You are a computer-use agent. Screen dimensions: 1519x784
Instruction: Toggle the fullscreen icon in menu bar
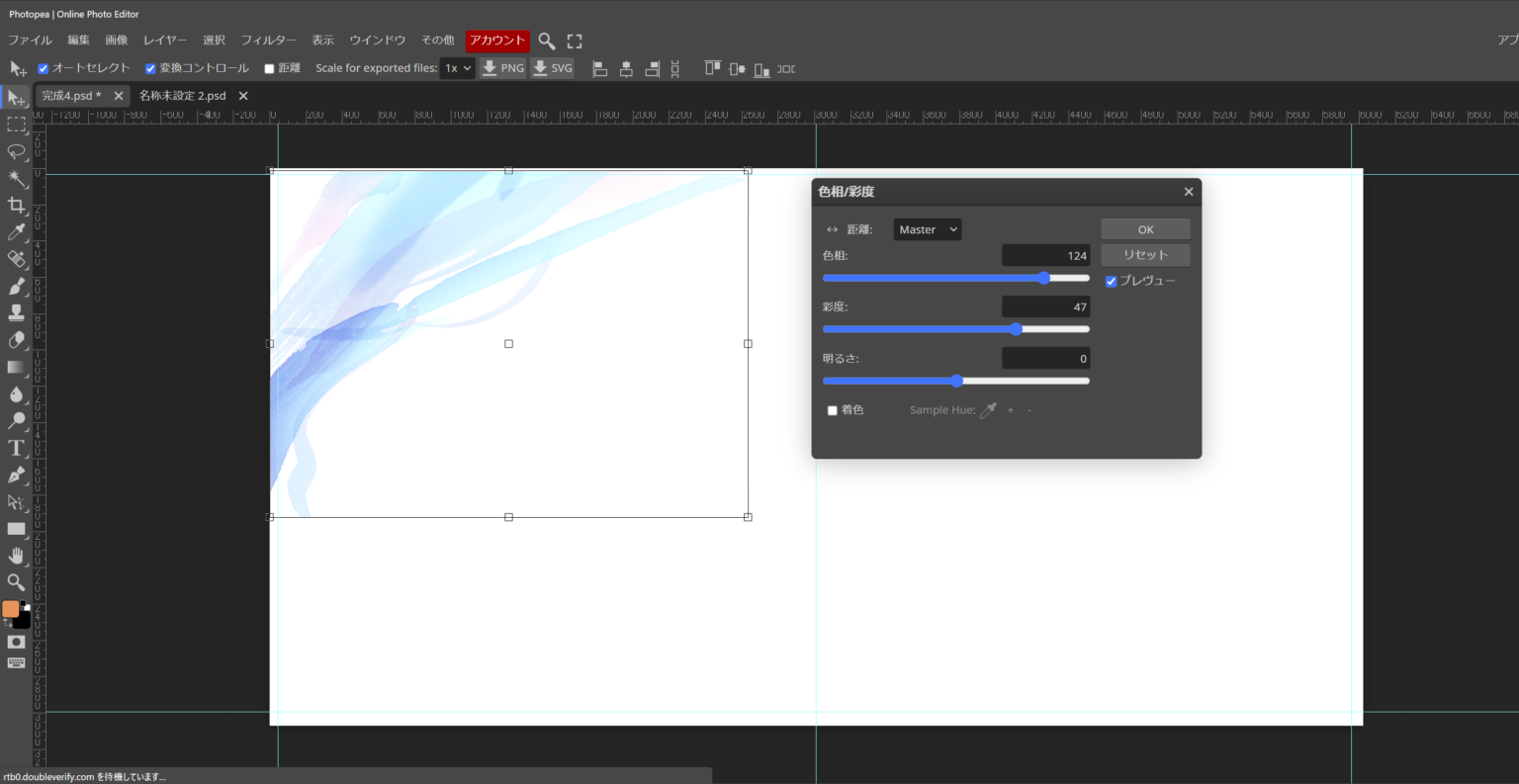point(575,41)
